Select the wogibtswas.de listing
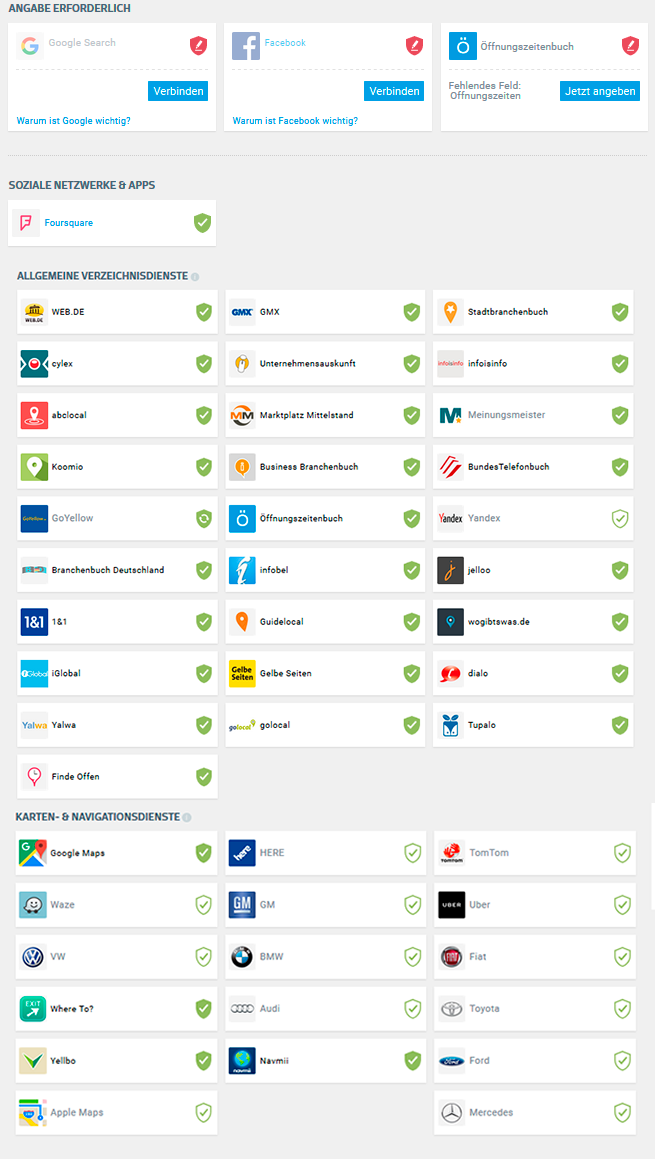This screenshot has width=655, height=1164. 533,621
